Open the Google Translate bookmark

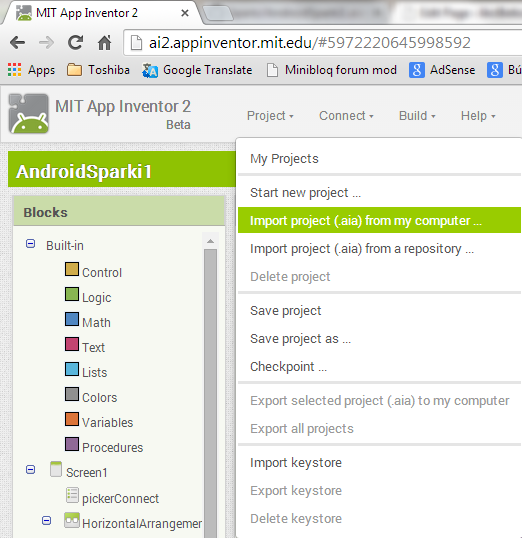[x=197, y=70]
